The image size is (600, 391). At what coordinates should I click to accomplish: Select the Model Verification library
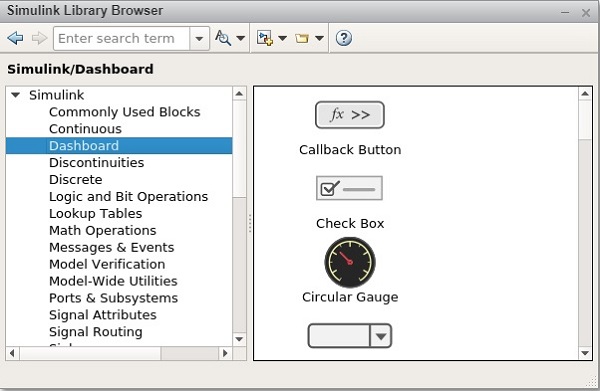coord(107,264)
